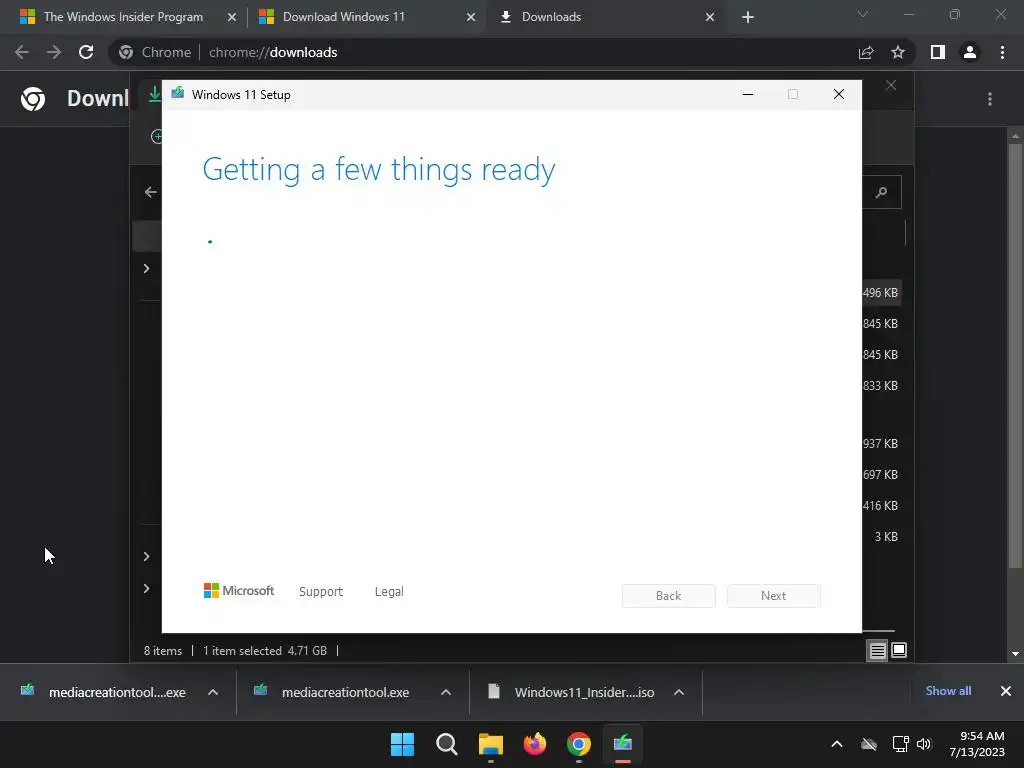Click File Explorer back arrow behind Setup
The width and height of the screenshot is (1024, 768).
(x=151, y=192)
